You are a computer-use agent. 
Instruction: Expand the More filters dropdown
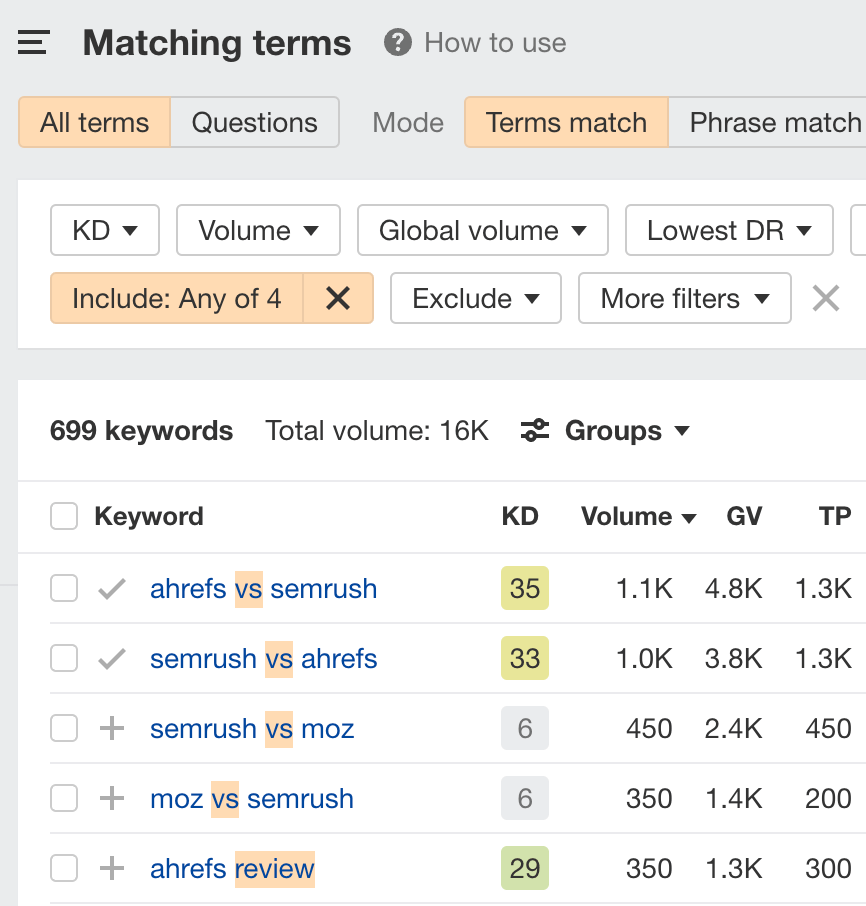pos(684,298)
